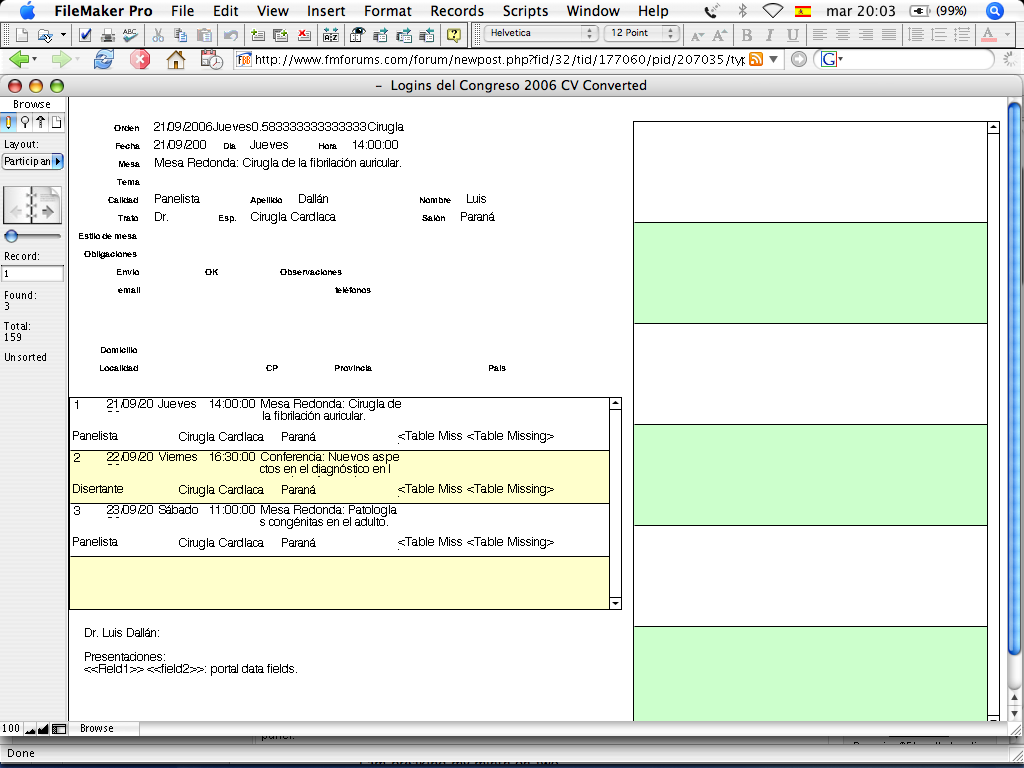Screen dimensions: 1024x768
Task: Switch to Find mode magnifier icon
Action: [x=25, y=123]
